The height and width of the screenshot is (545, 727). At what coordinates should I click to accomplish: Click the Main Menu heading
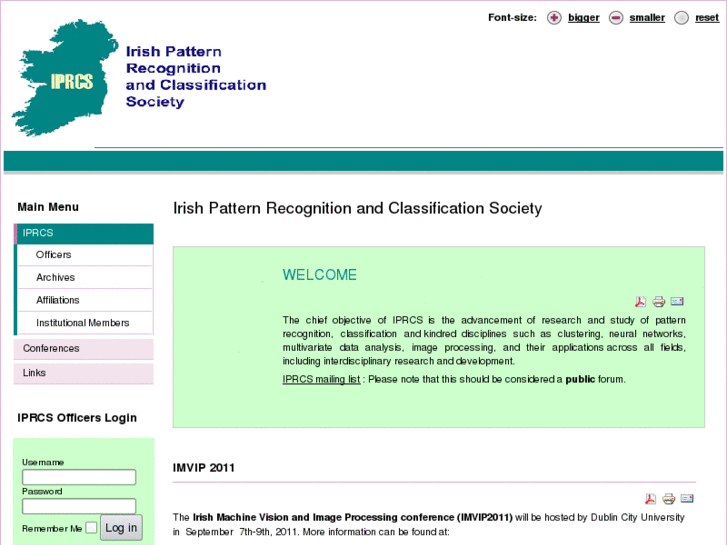pos(48,207)
